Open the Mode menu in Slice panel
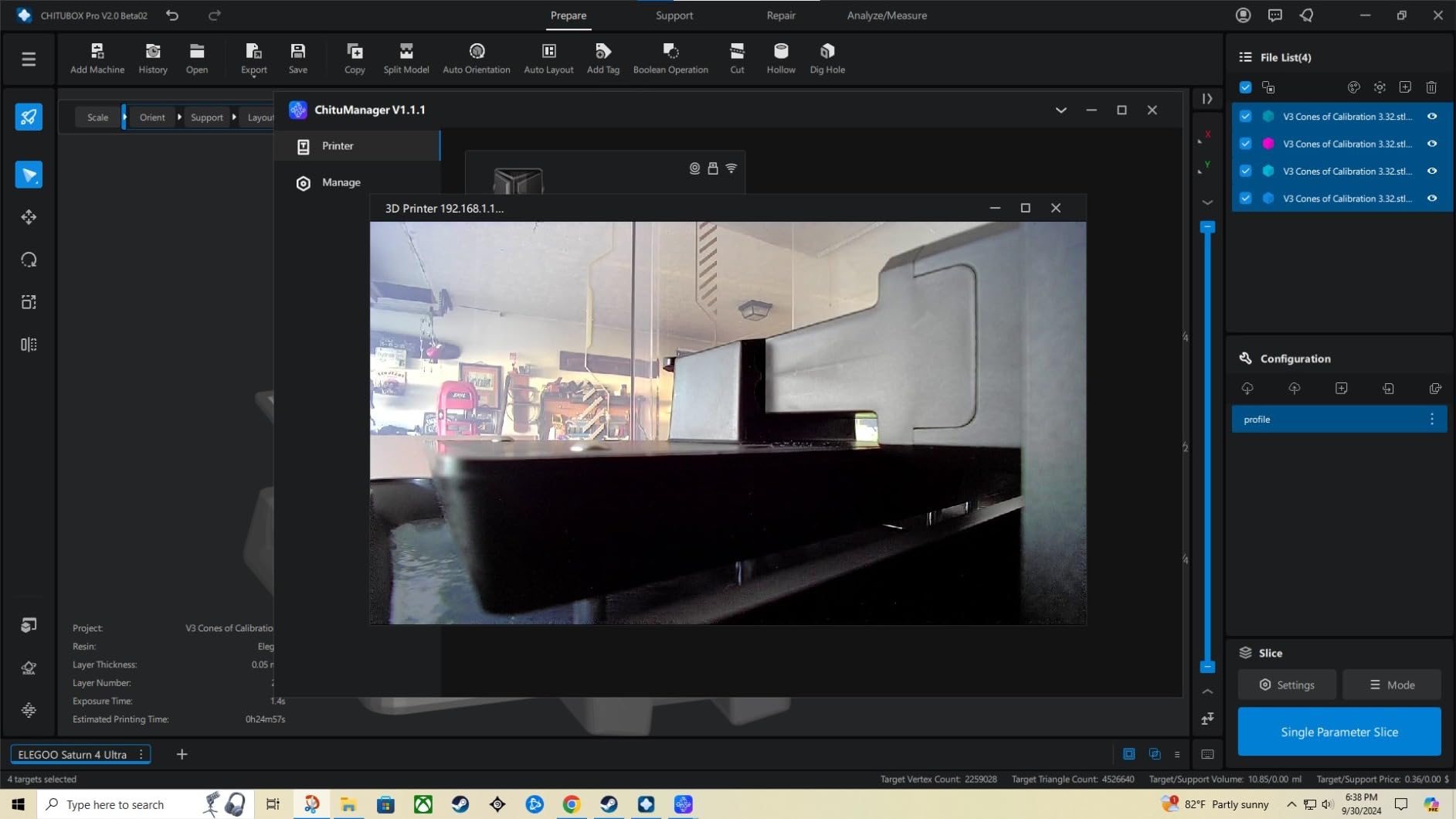 coord(1392,685)
